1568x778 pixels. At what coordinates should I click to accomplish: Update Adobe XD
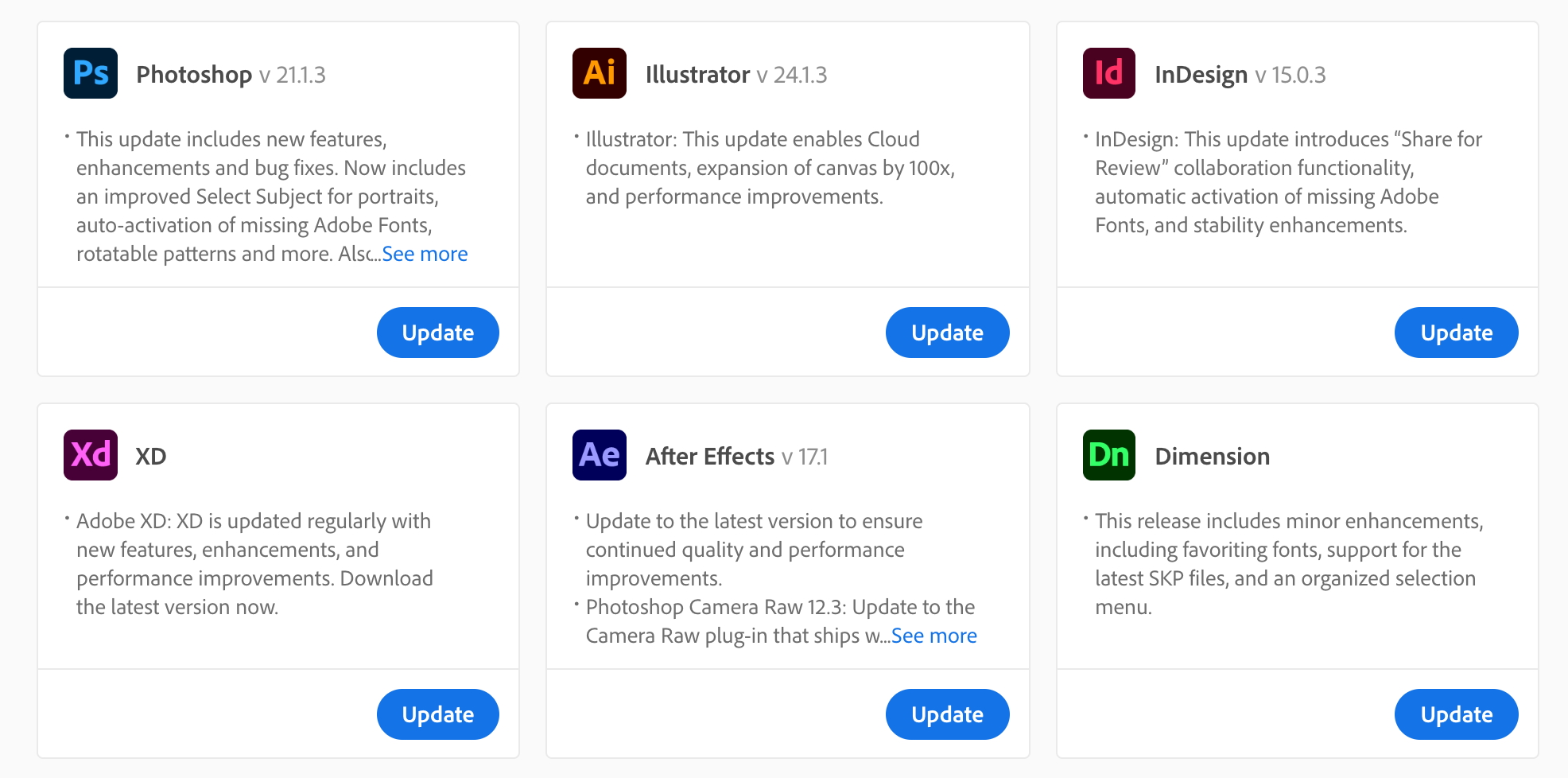click(x=438, y=714)
